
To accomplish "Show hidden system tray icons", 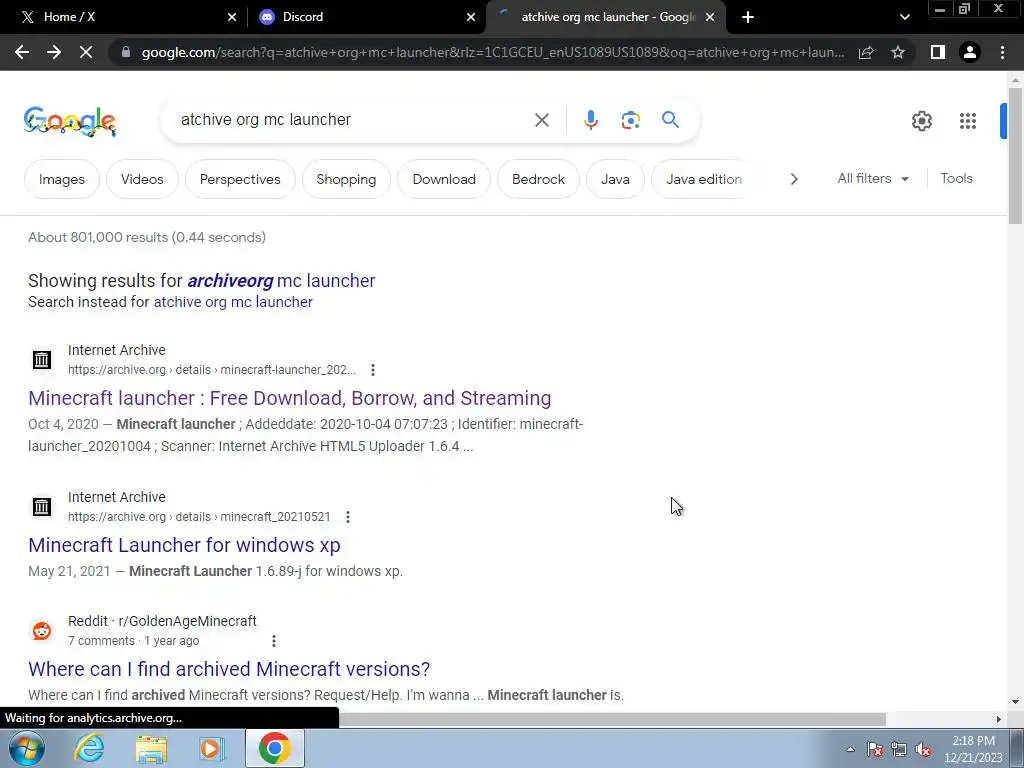I will [x=850, y=749].
